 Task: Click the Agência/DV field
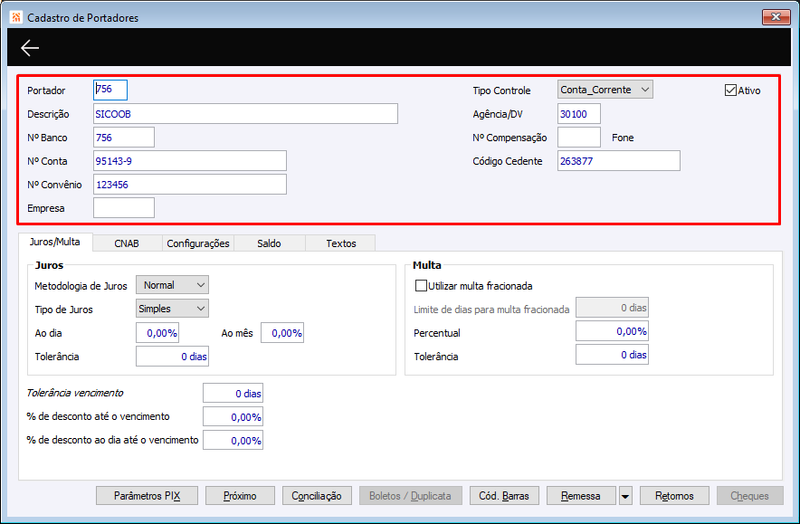click(x=579, y=113)
